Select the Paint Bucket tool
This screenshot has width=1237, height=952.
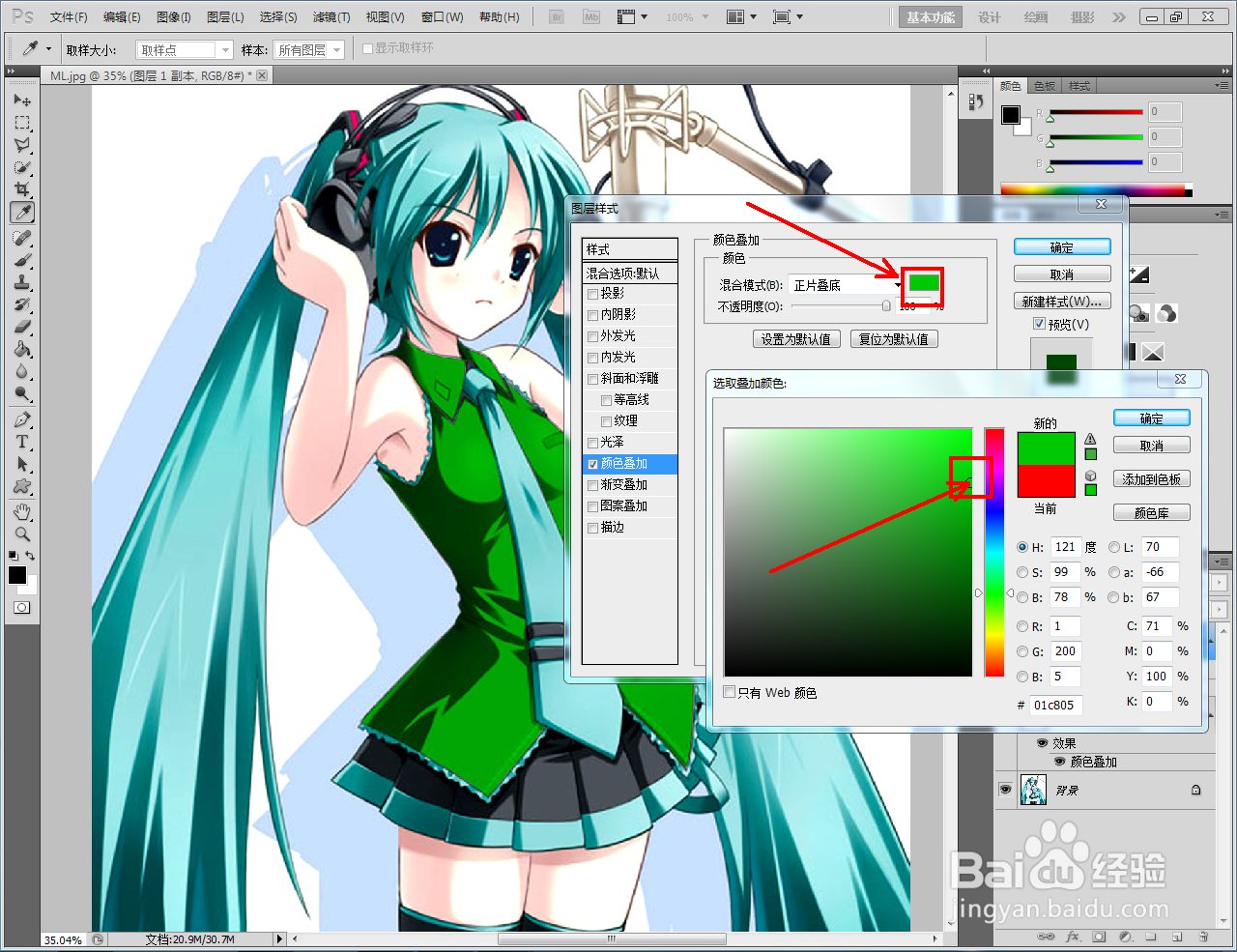(22, 349)
